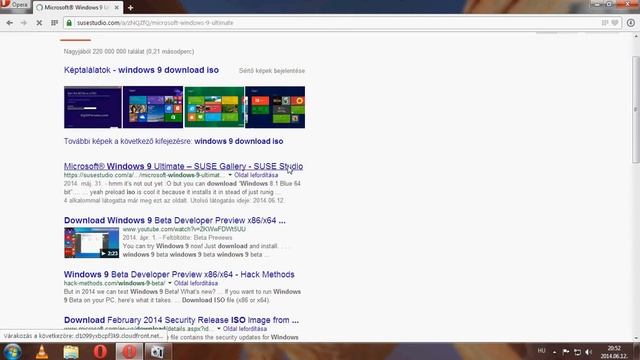This screenshot has width=640, height=360.
Task: Click Sértő képek bejelentése link
Action: pyautogui.click(x=272, y=71)
